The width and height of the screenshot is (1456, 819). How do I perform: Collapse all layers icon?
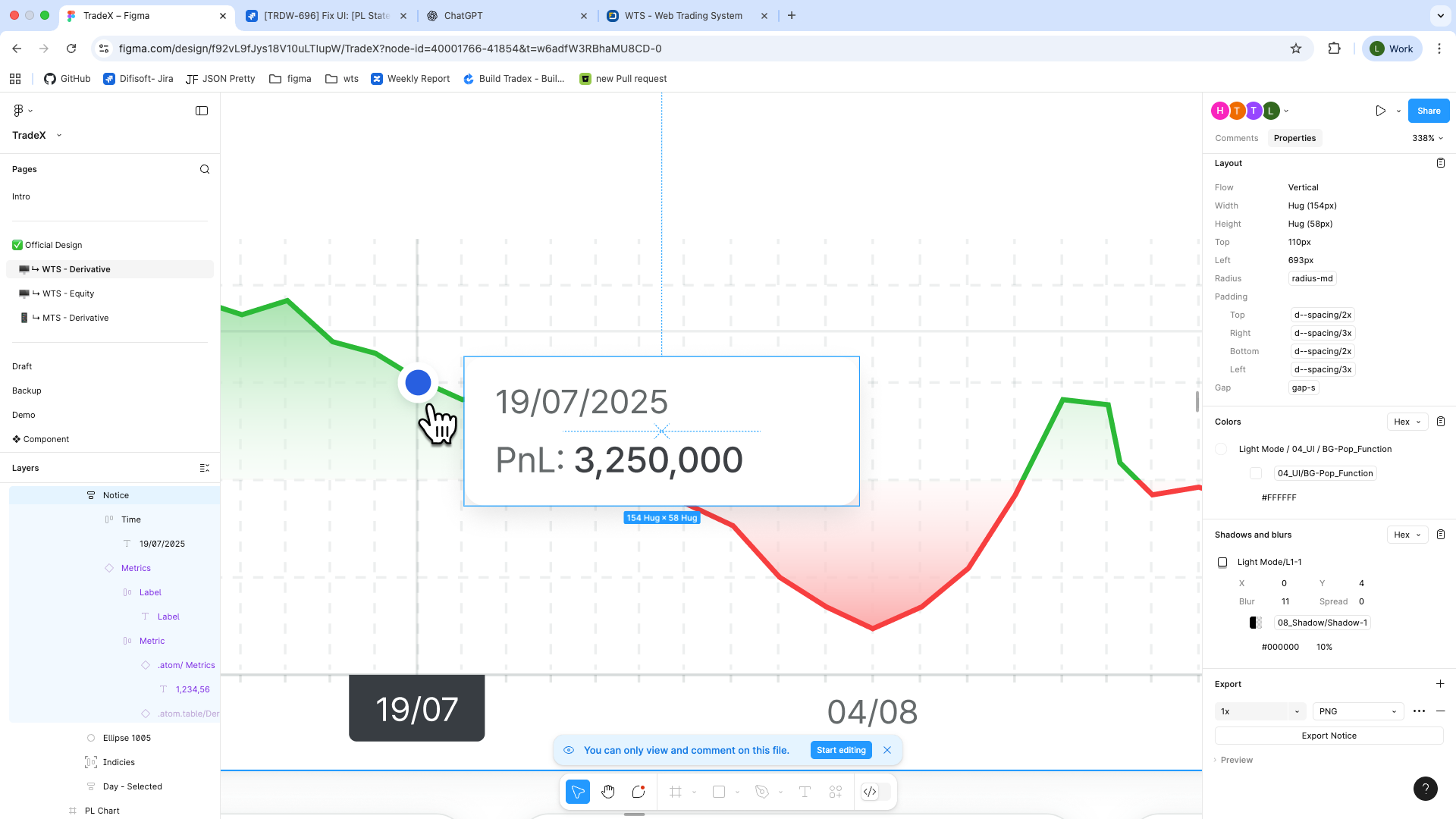205,468
